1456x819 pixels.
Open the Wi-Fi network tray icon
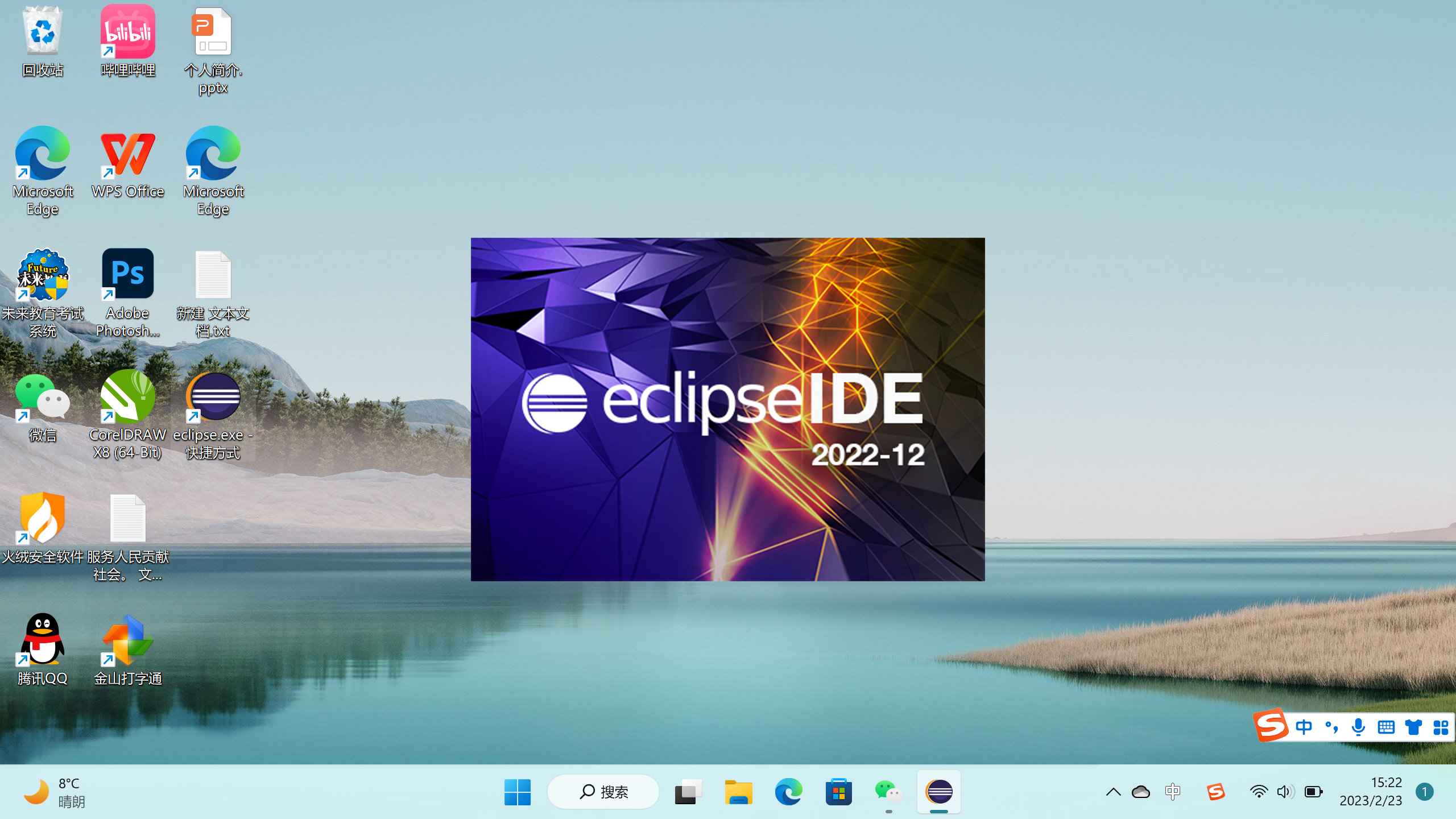(1259, 792)
